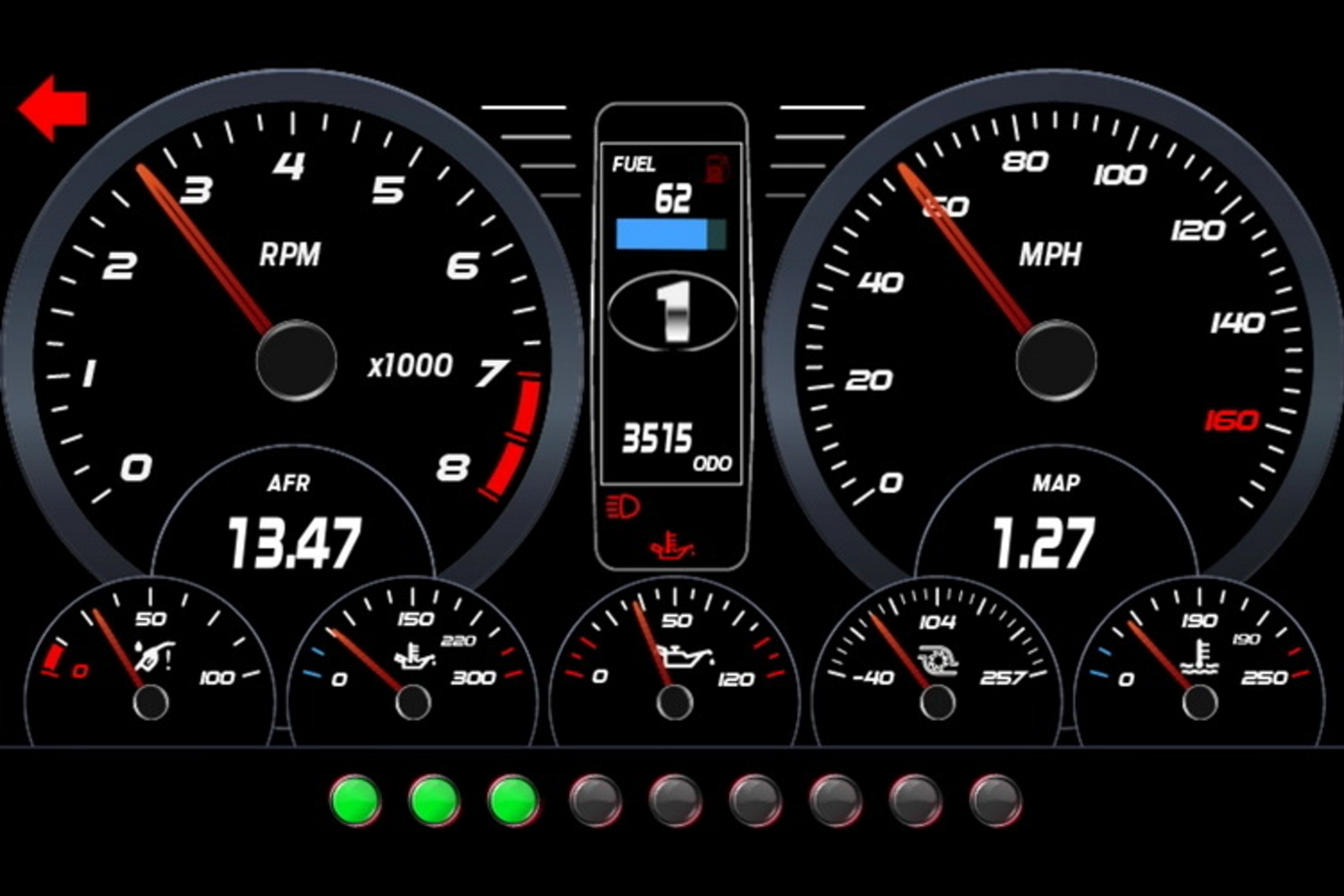Toggle the third green indicator light
Screen dimensions: 1344x896
pyautogui.click(x=513, y=800)
